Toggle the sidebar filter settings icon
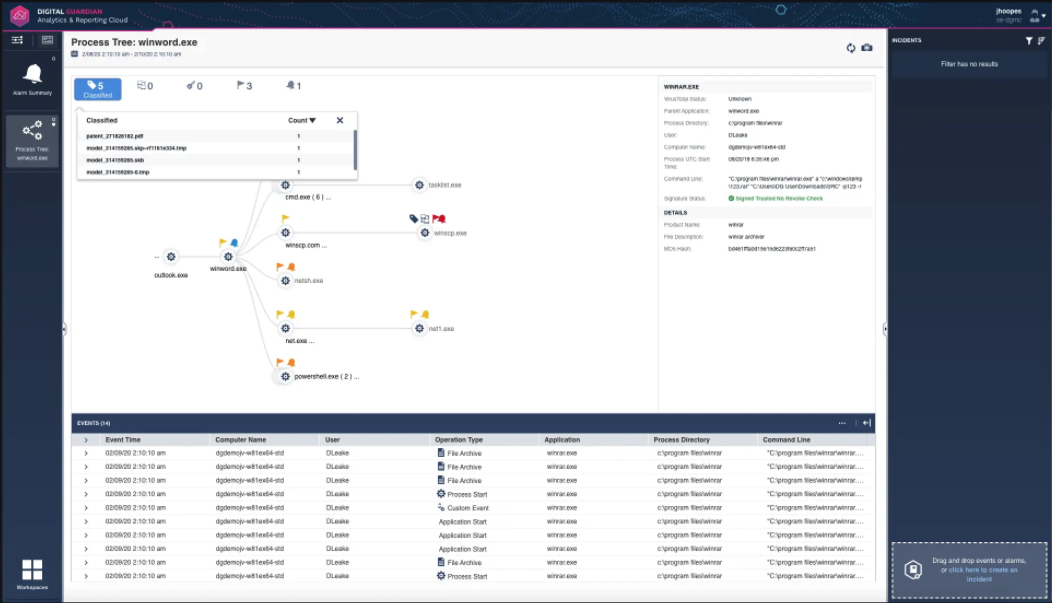The image size is (1052, 603). (x=17, y=40)
